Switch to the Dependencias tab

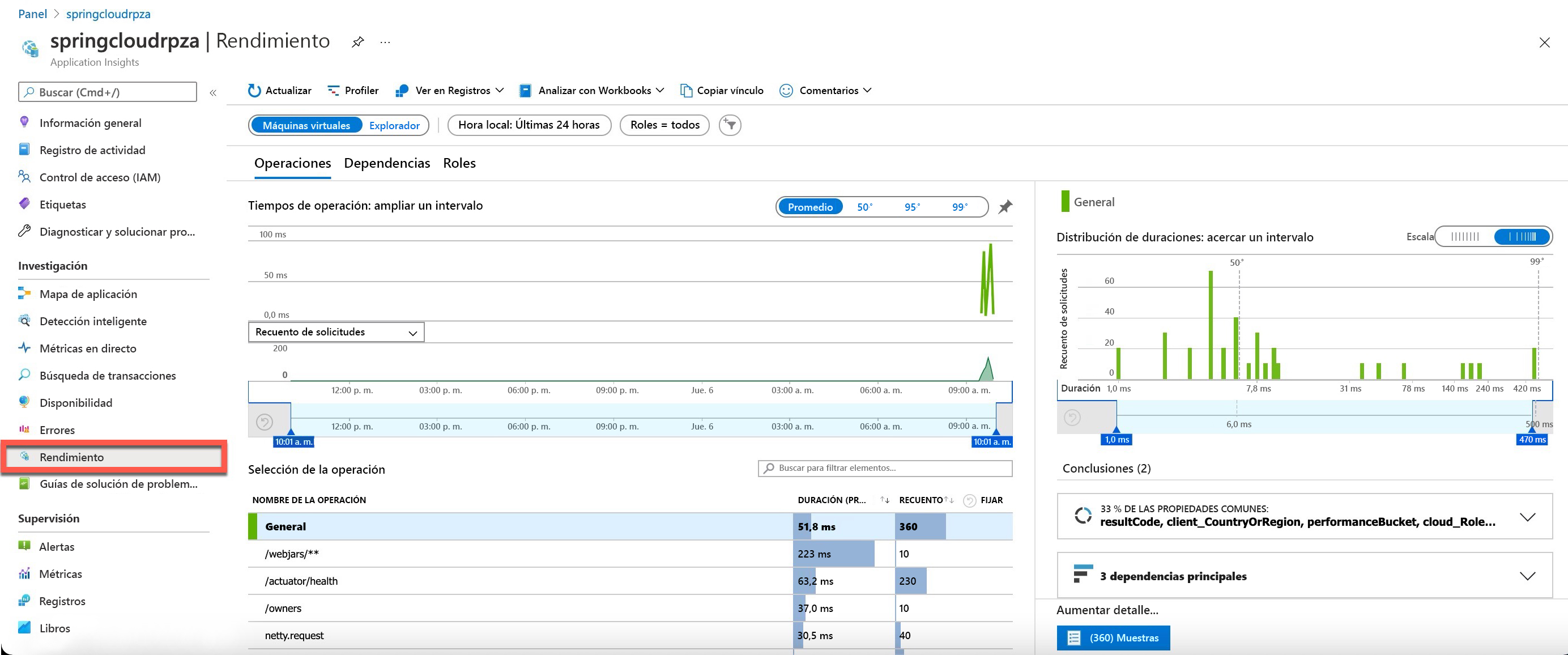[386, 163]
